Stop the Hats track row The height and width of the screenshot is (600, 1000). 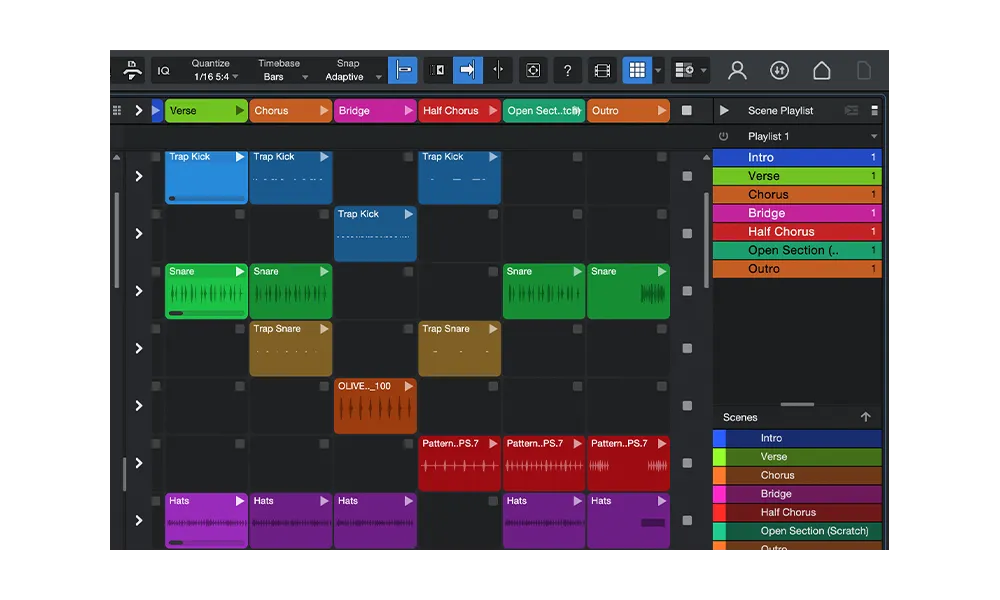pyautogui.click(x=687, y=520)
